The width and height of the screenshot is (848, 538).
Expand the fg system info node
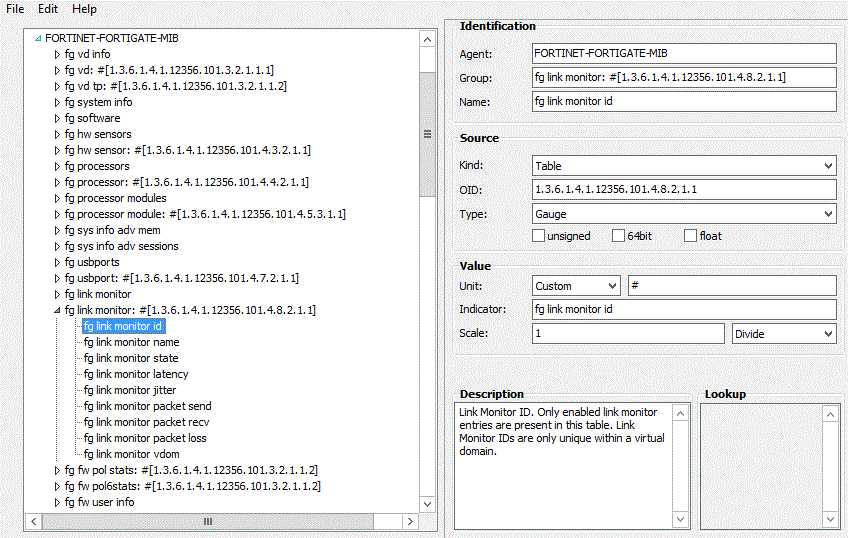[57, 102]
